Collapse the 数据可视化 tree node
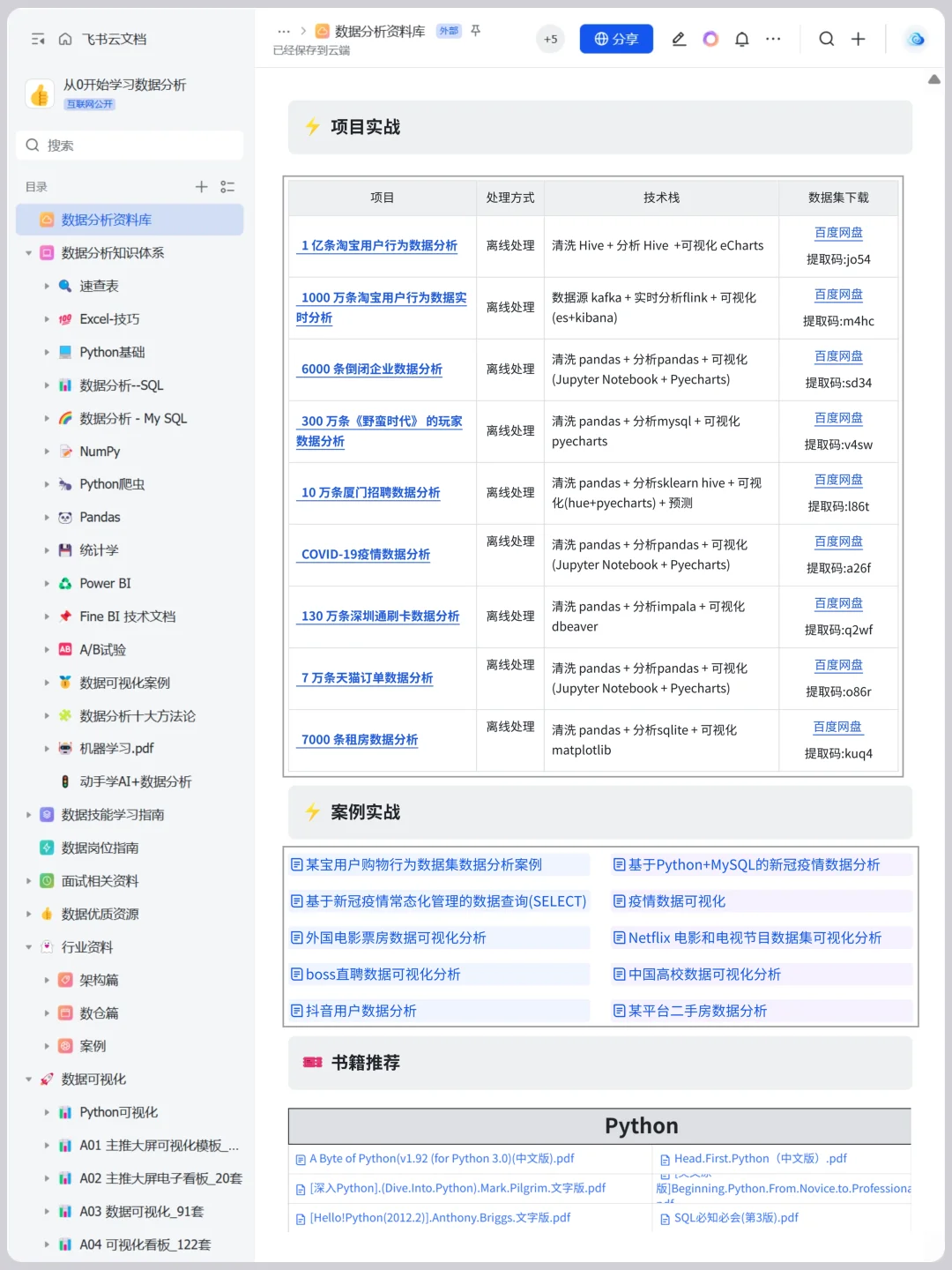 [28, 1079]
